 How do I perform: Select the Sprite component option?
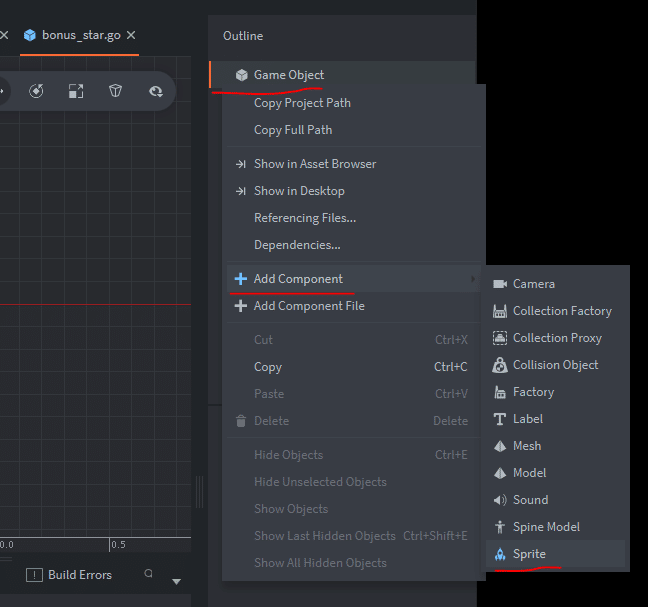[555, 554]
